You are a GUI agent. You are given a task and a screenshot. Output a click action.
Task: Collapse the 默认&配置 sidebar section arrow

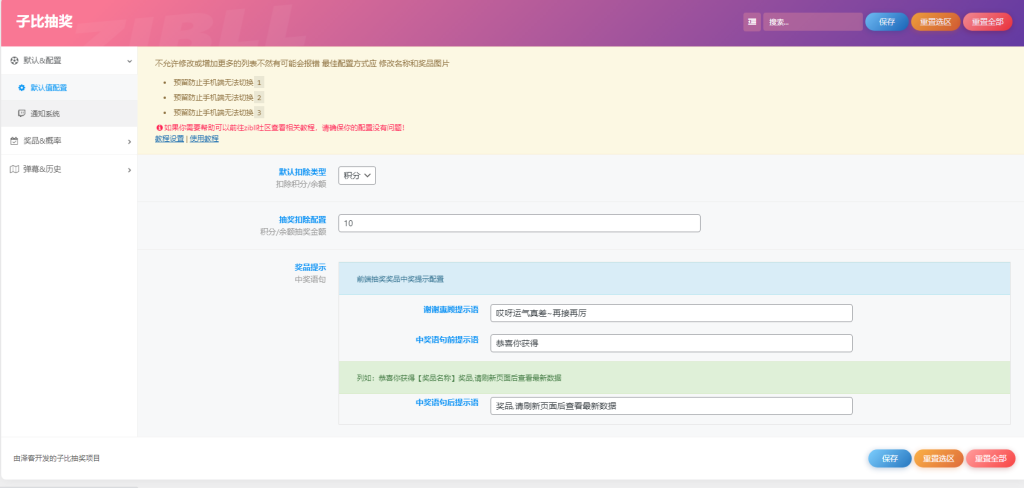[x=129, y=61]
